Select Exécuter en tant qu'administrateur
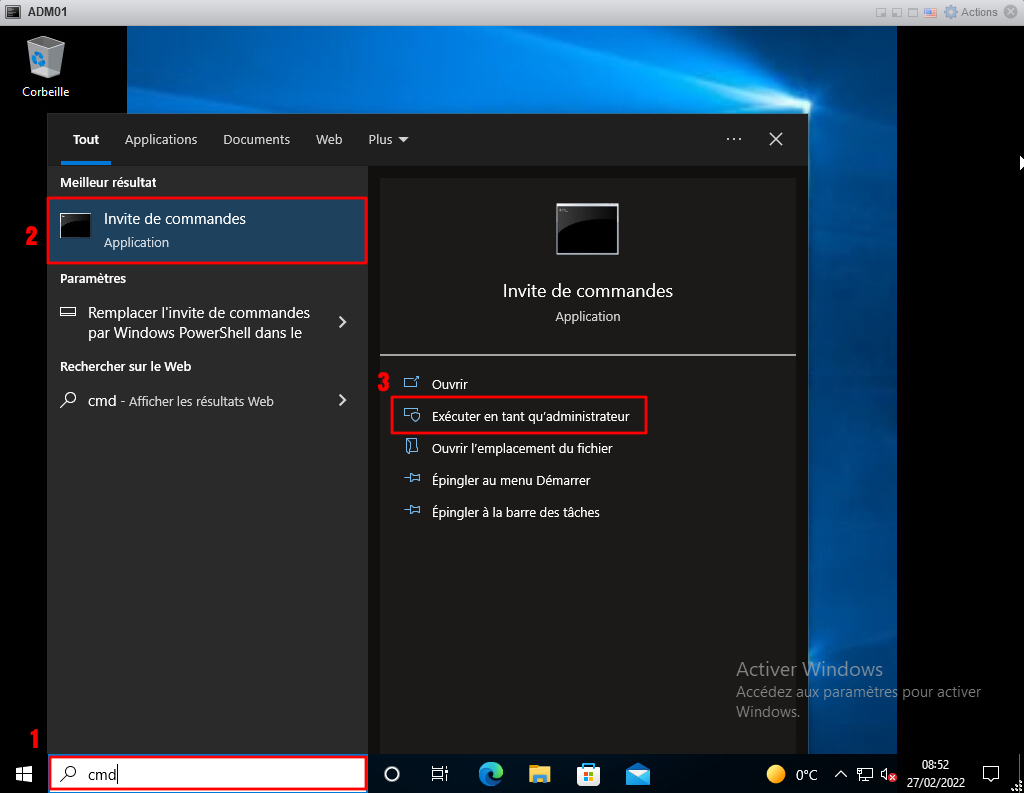The image size is (1024, 793). (x=530, y=416)
